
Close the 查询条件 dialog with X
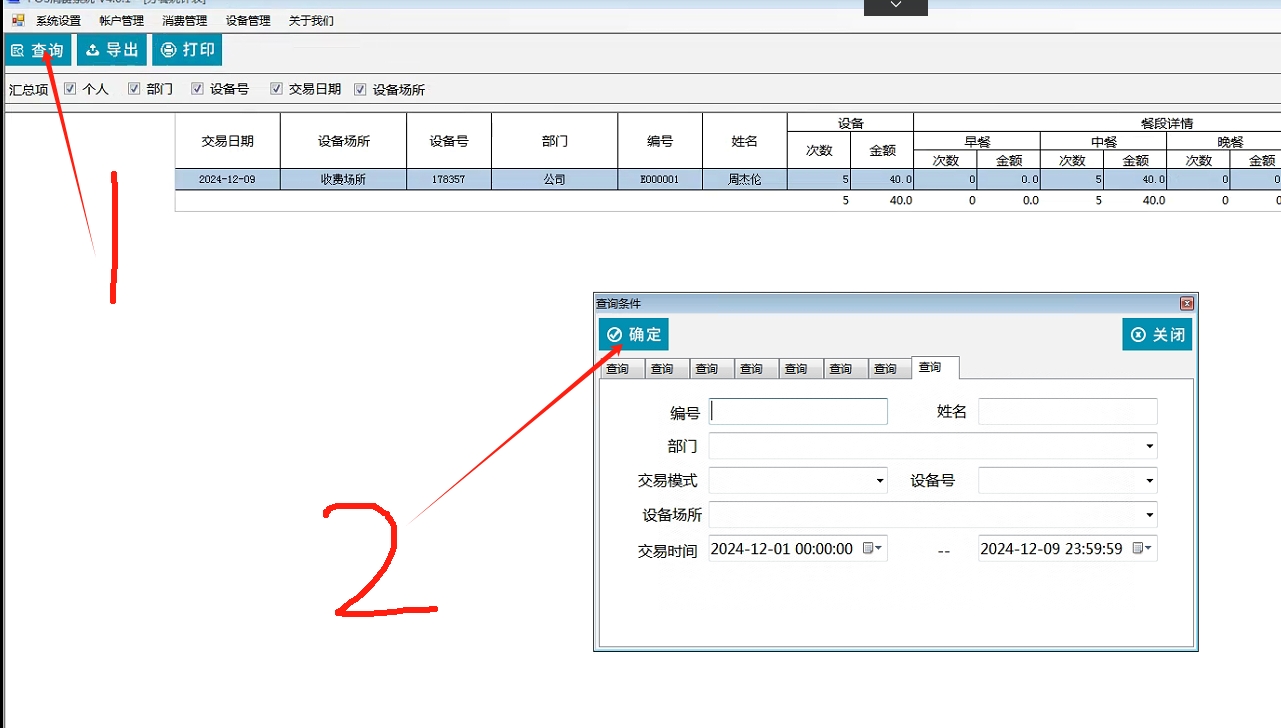tap(1187, 303)
